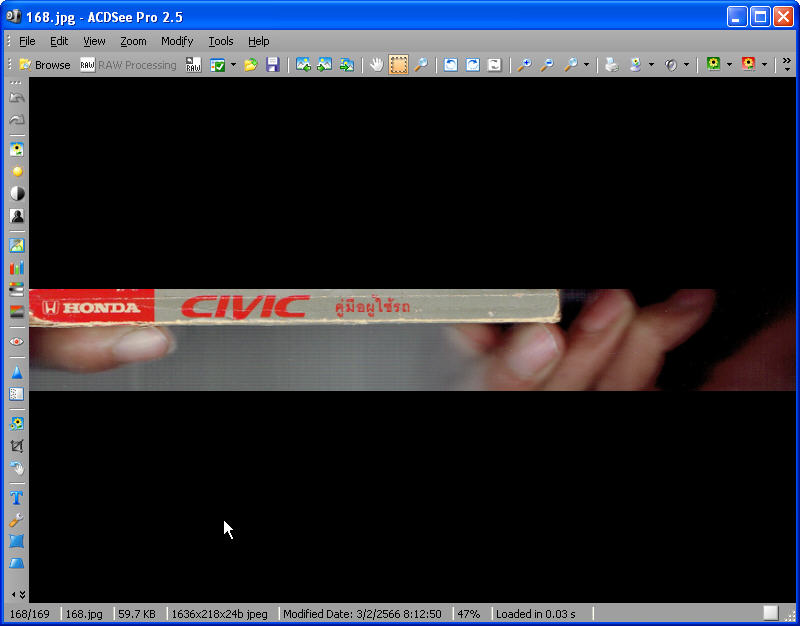
Task: Open the Exposure tool (yellow sun icon)
Action: coord(16,171)
